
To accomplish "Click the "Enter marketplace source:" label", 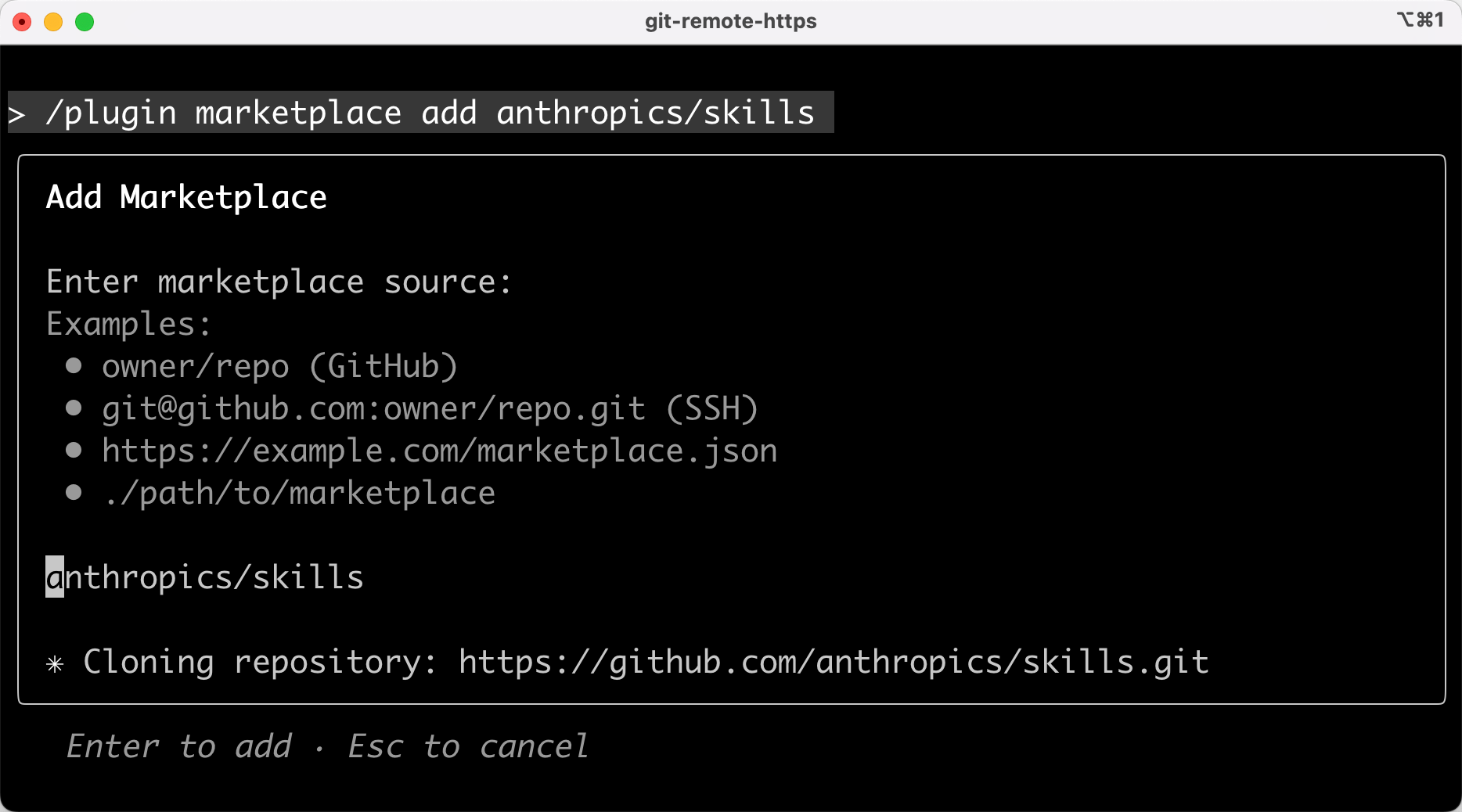I will click(279, 282).
